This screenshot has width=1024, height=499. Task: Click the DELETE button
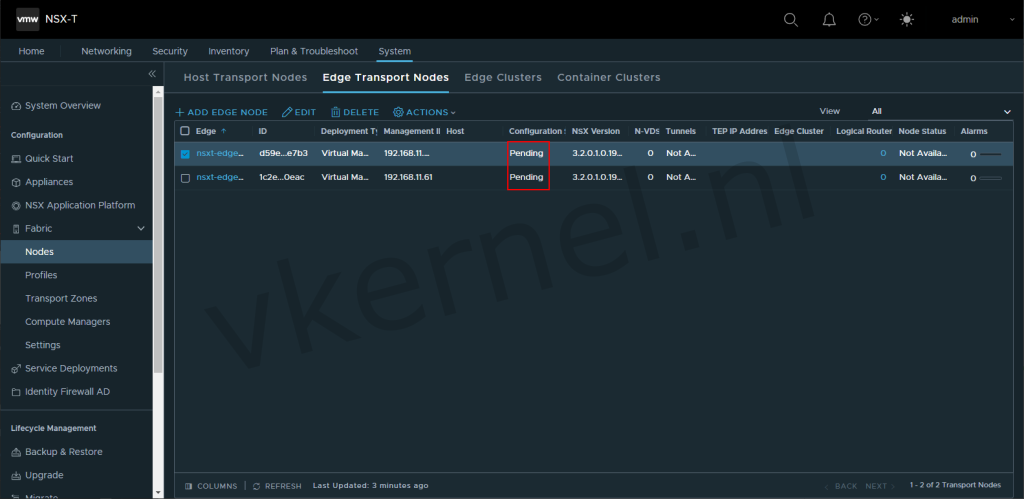pos(355,112)
